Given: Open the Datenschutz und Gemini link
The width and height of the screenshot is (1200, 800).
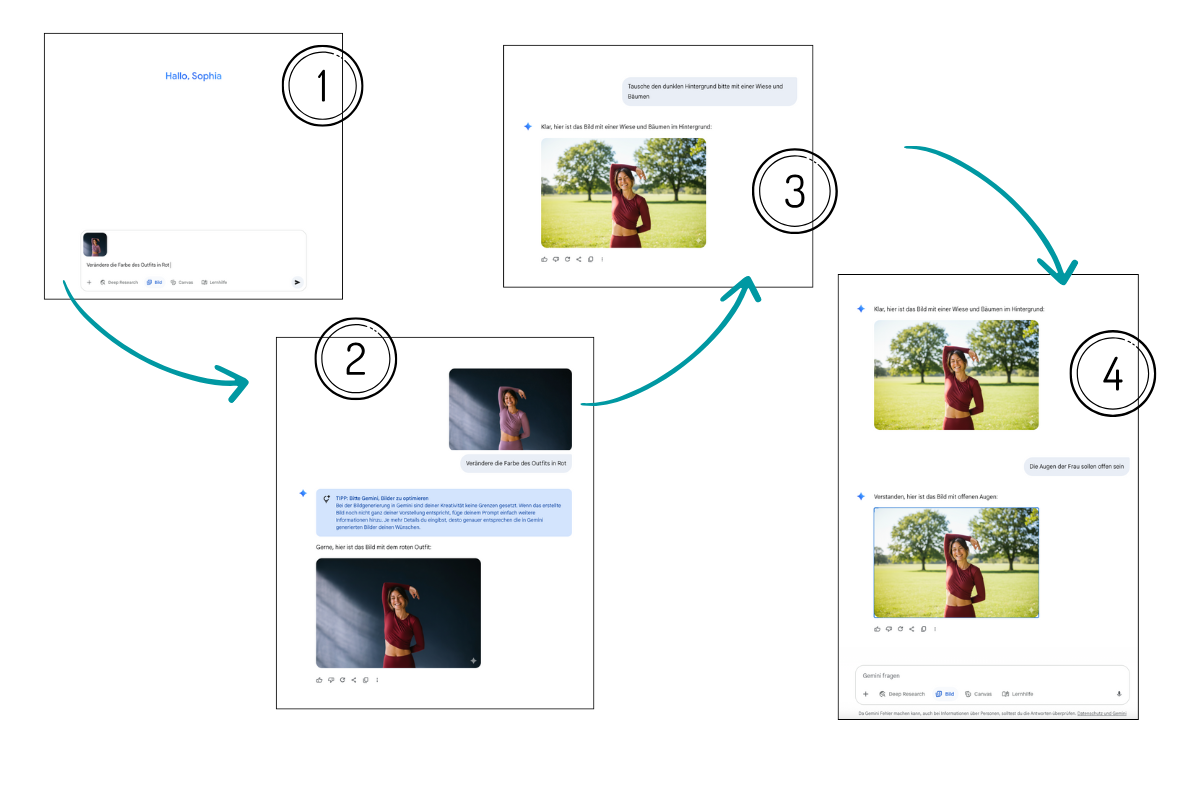Looking at the screenshot, I should (x=1101, y=714).
